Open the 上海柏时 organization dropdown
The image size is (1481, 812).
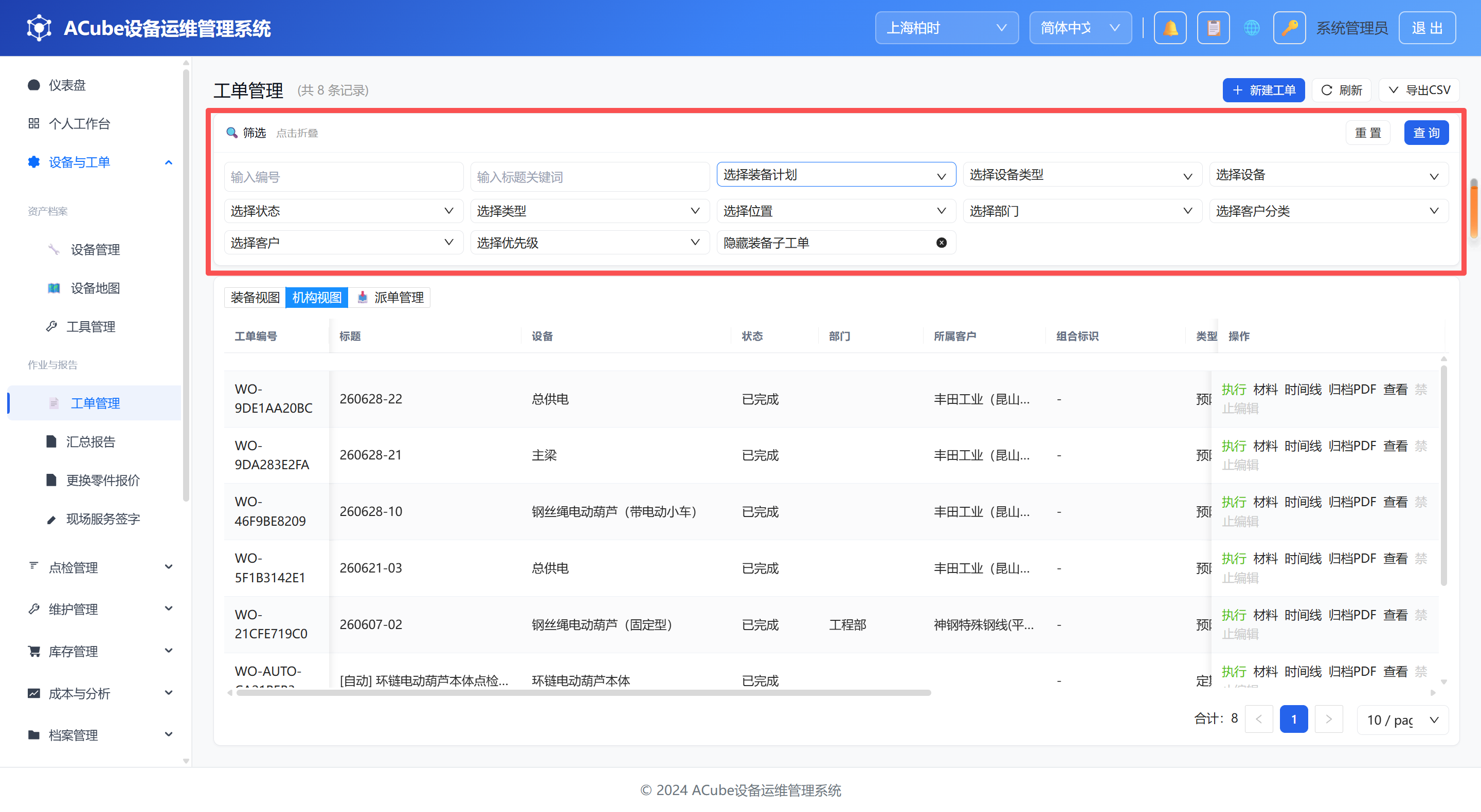(x=946, y=28)
